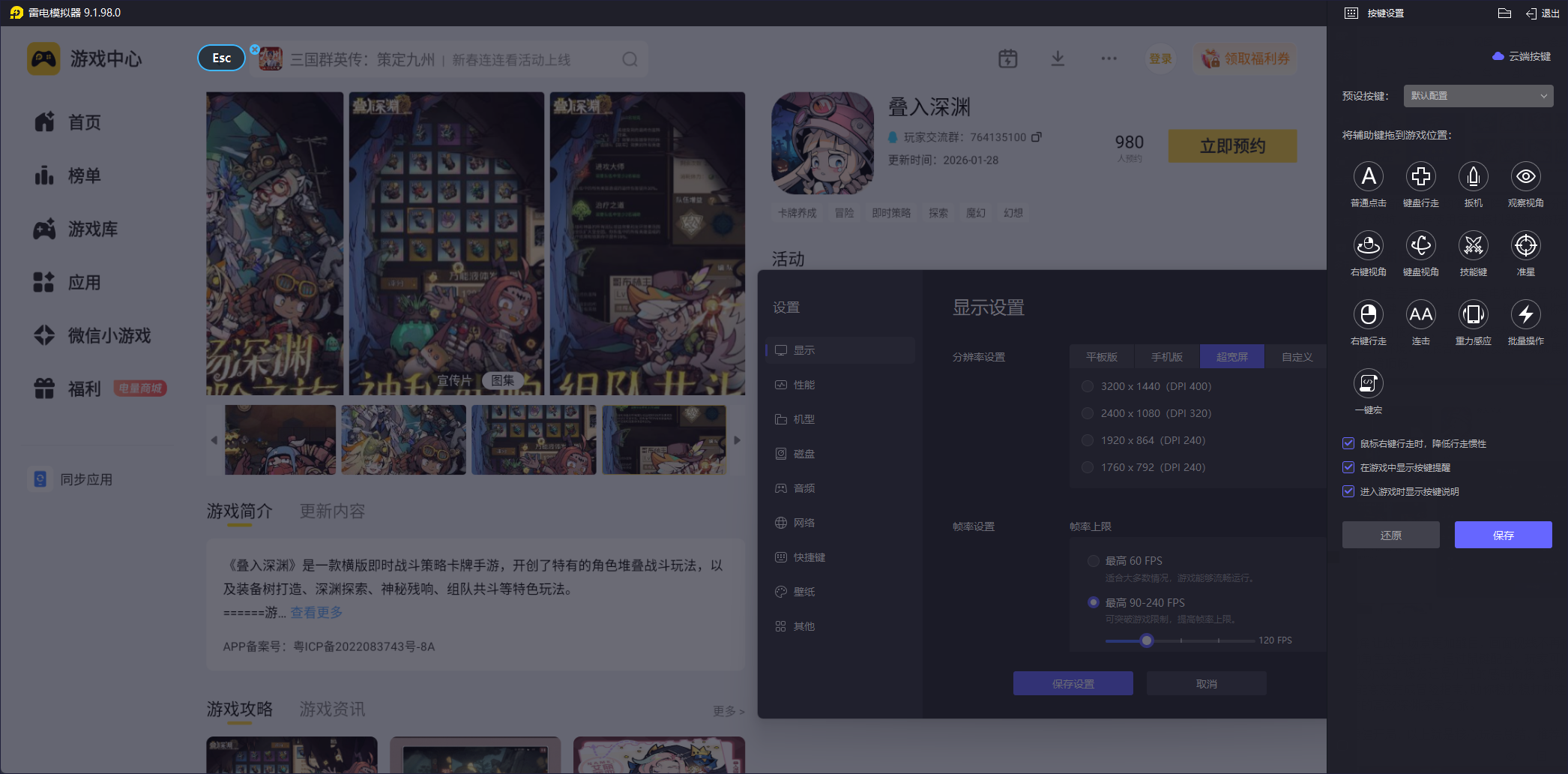This screenshot has width=1568, height=774.
Task: Select the 右键视角 key icon
Action: click(1369, 245)
